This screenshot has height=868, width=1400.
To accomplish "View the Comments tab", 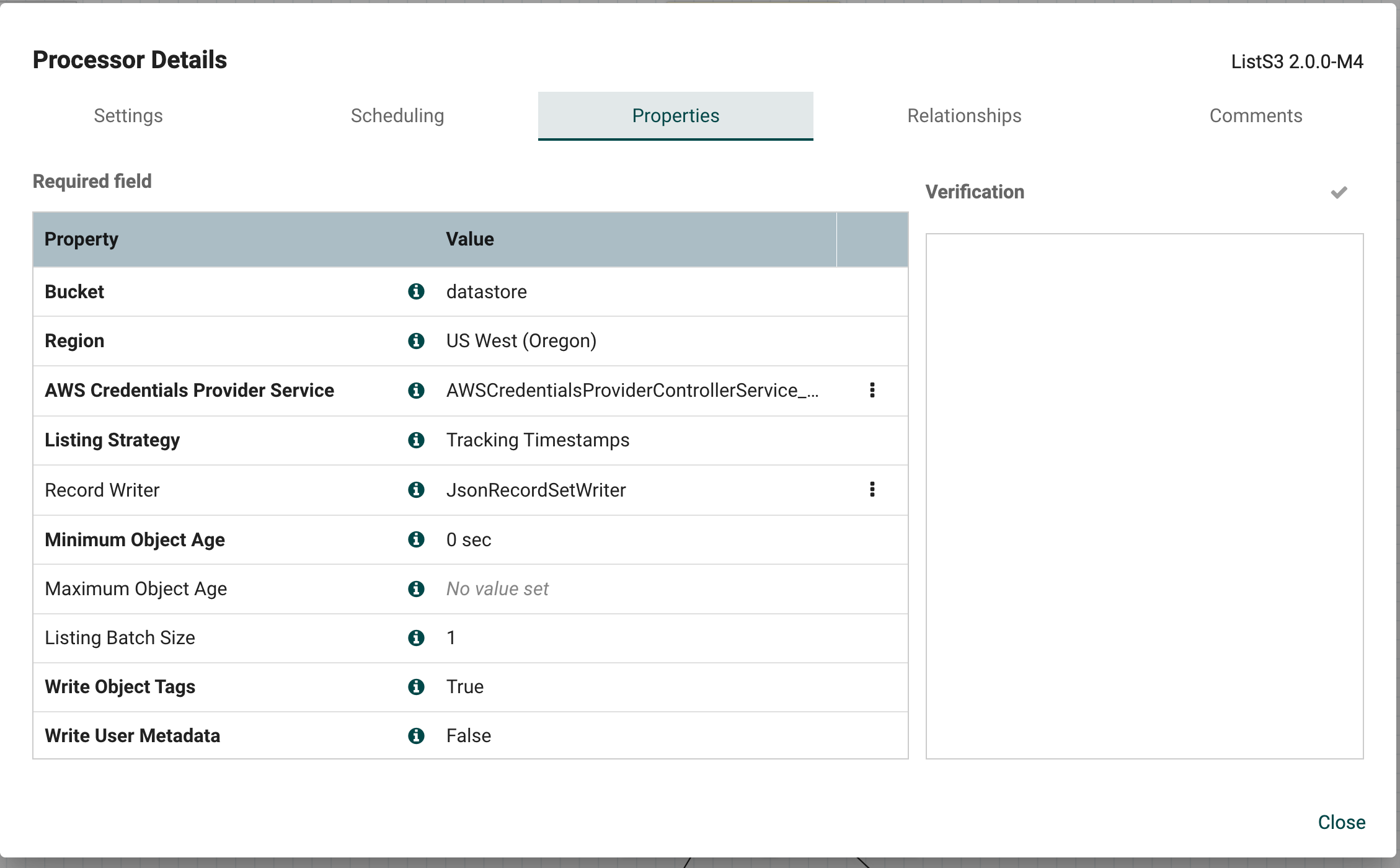I will 1256,115.
